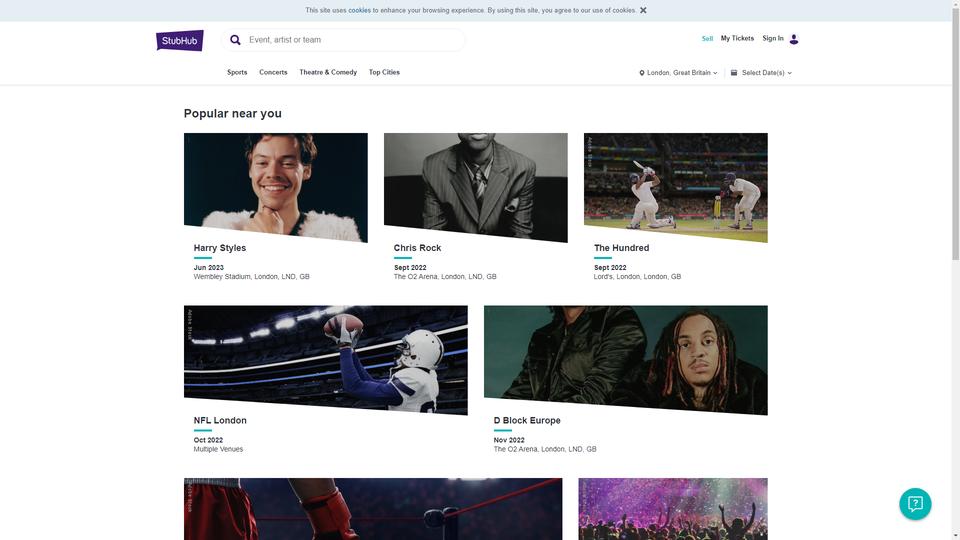Screen dimensions: 960x540
Task: Click the Harry Styles title
Action: pos(220,248)
